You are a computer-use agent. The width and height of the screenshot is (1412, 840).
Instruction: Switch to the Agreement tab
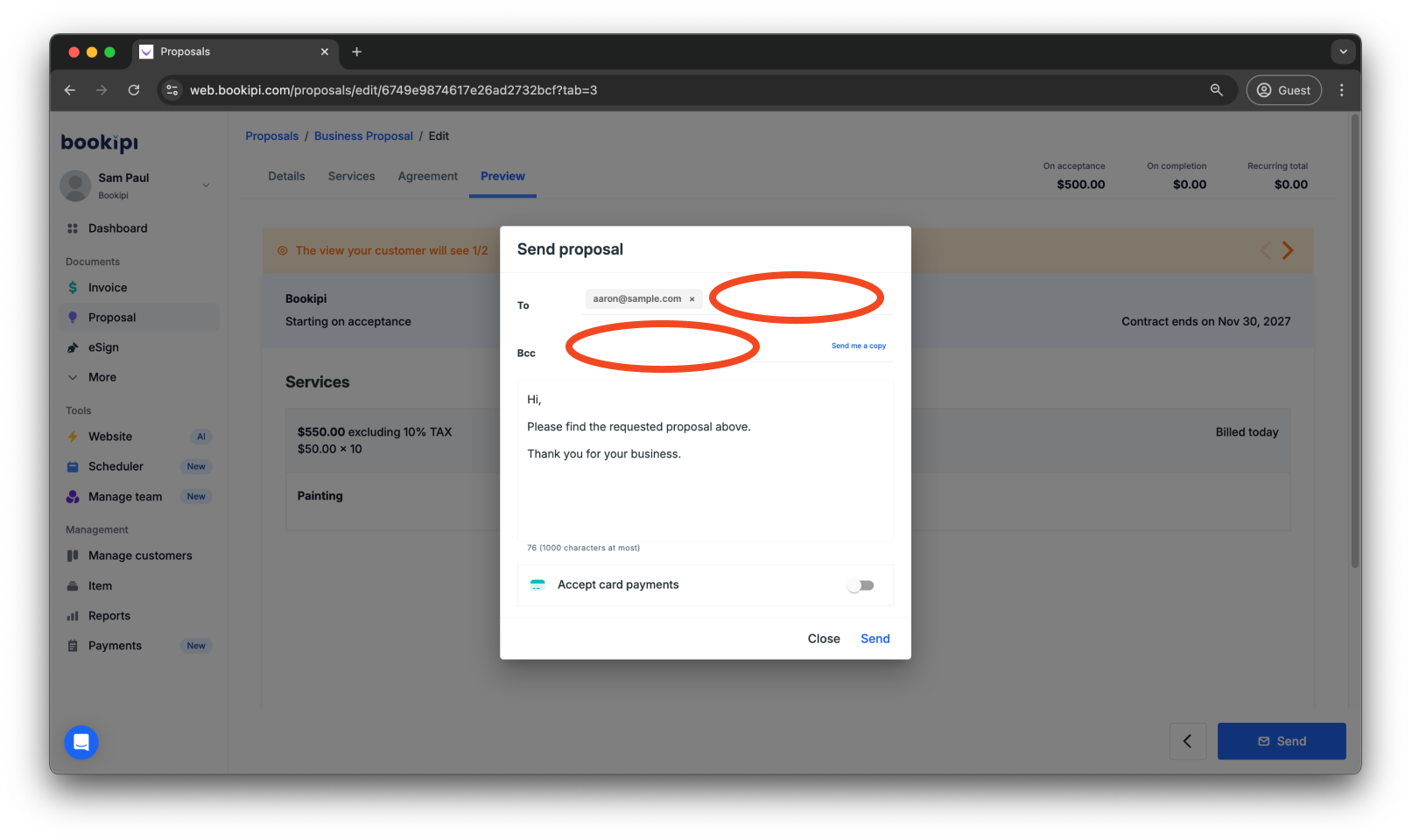click(427, 176)
